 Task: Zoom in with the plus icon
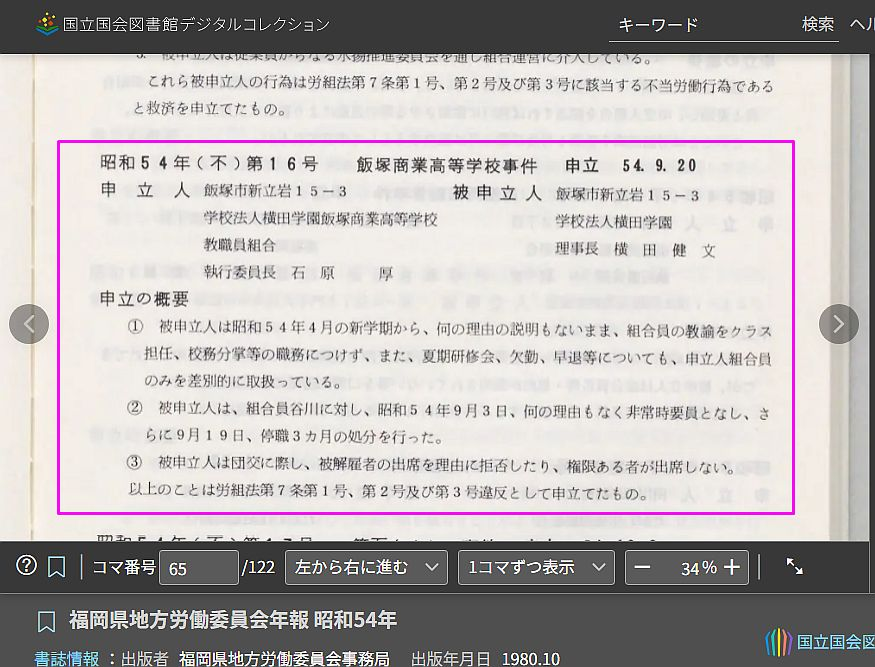(732, 567)
